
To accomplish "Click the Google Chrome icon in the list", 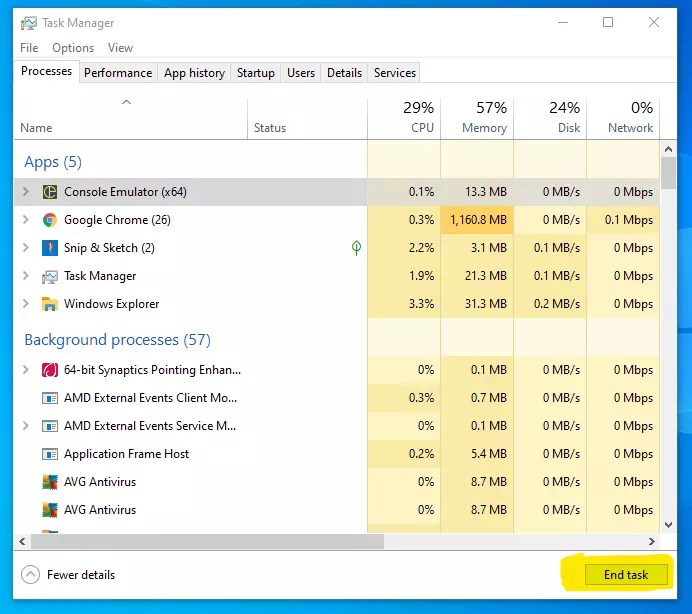I will (x=50, y=220).
